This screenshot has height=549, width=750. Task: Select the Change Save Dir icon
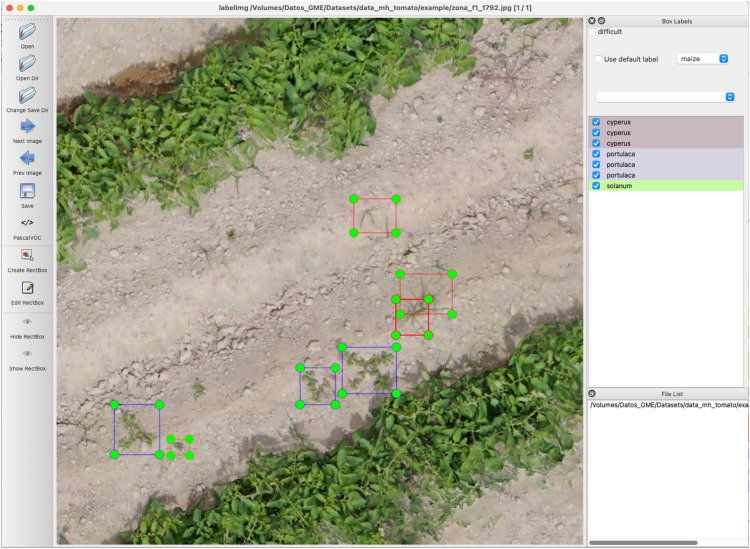[x=27, y=95]
